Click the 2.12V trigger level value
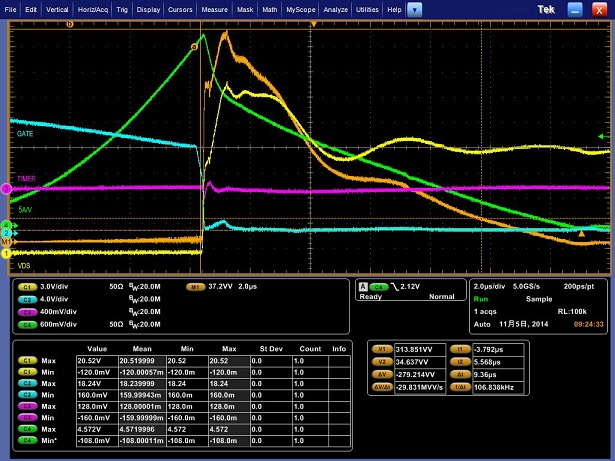The height and width of the screenshot is (461, 615). 410,287
